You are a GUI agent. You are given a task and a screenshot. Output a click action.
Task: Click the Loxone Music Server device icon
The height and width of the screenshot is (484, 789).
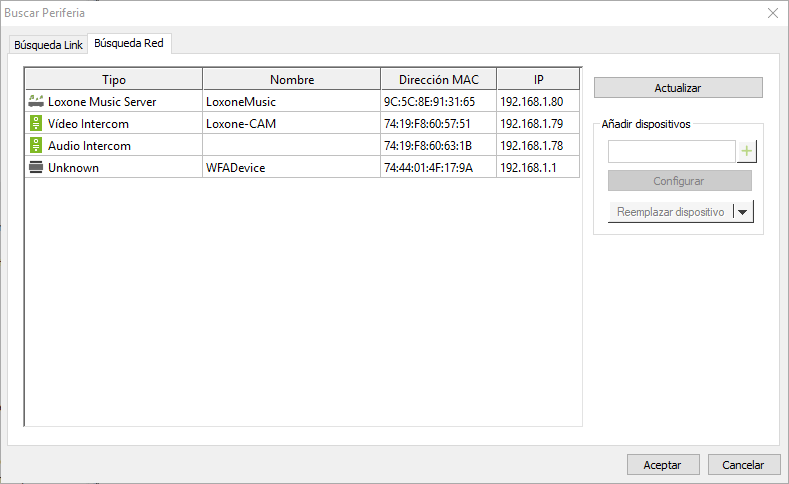pyautogui.click(x=36, y=101)
